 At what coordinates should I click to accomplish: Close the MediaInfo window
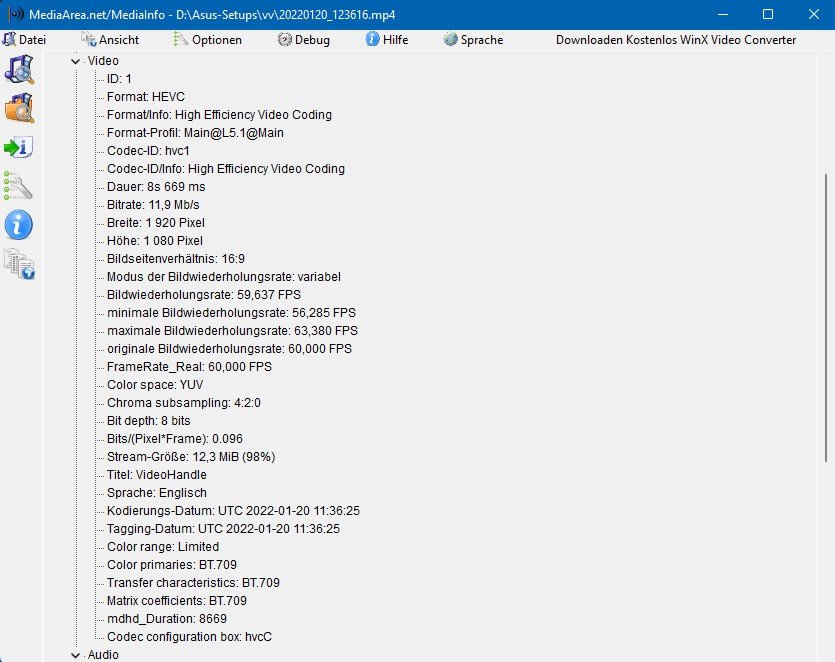(x=813, y=14)
